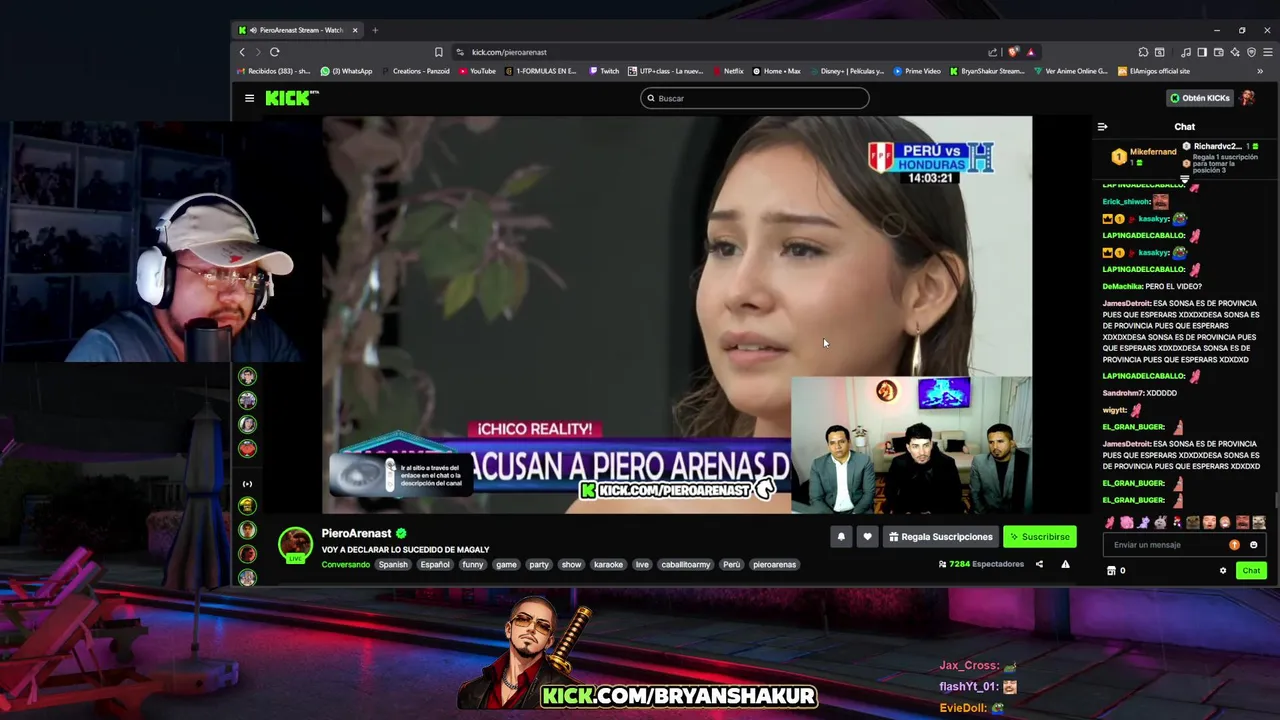Open the user profile avatar menu

point(1247,98)
